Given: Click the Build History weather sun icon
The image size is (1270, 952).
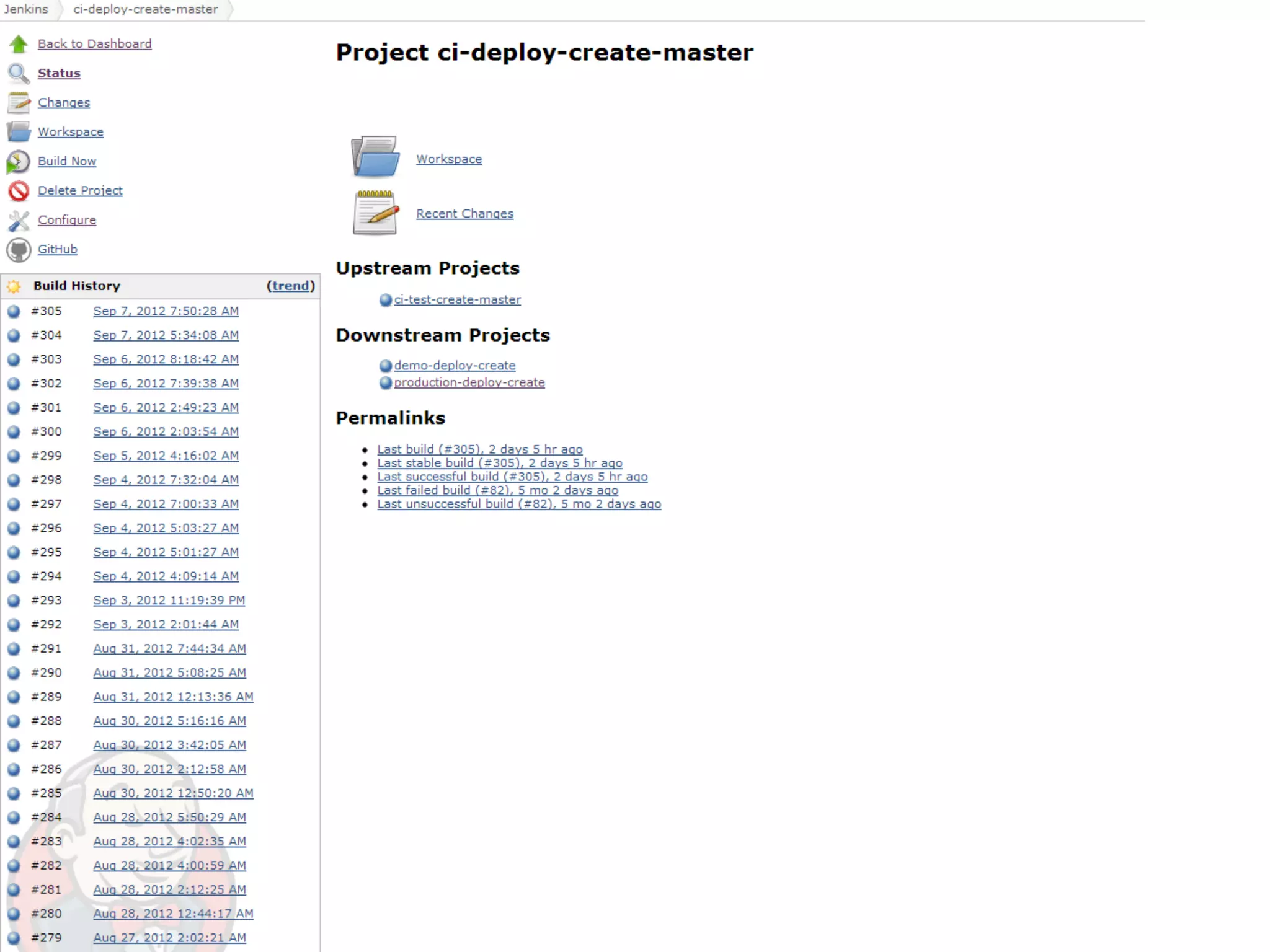Looking at the screenshot, I should point(14,286).
